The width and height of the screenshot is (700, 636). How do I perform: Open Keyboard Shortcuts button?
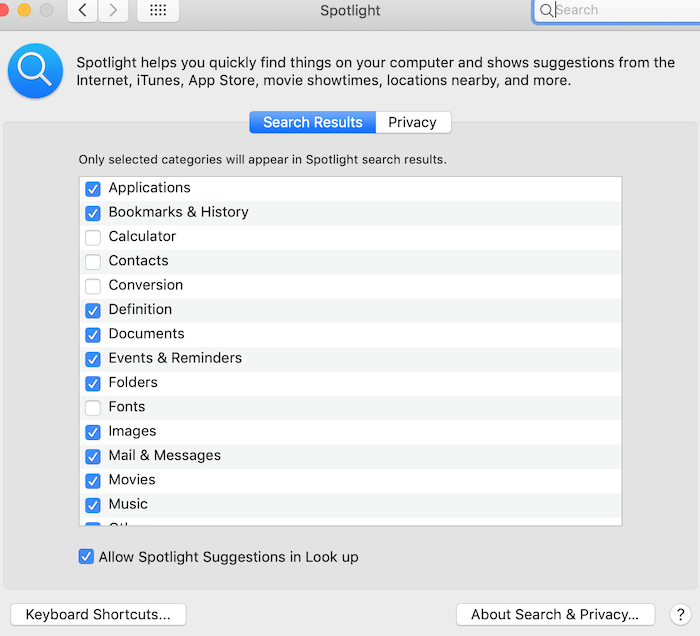coord(98,615)
